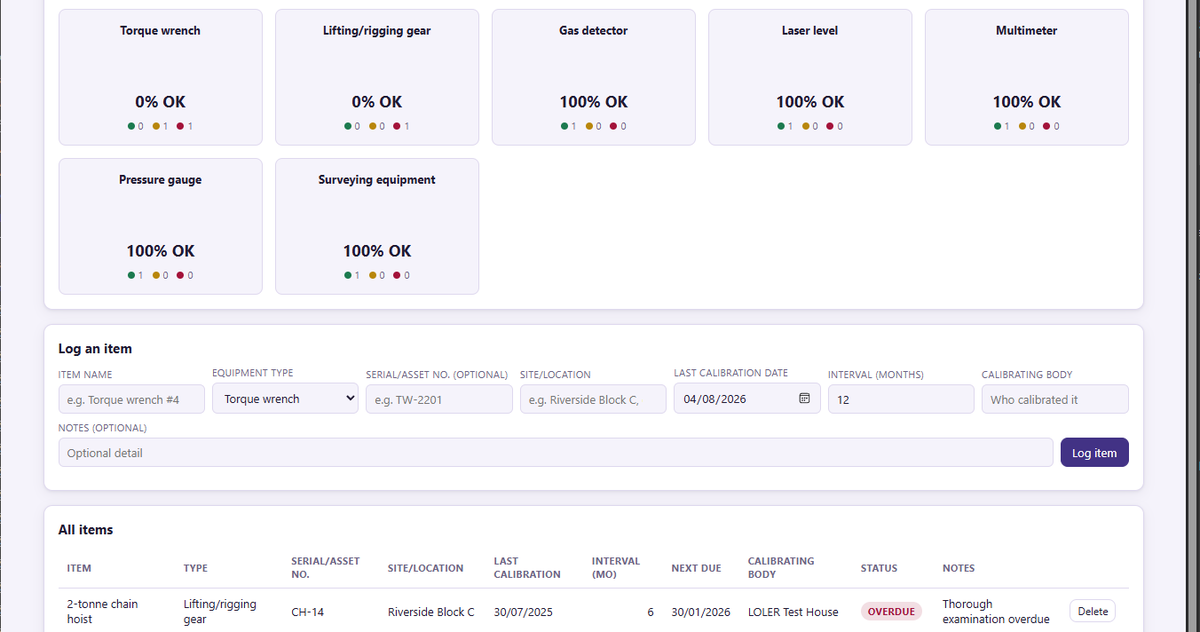Click the STATUS column header
This screenshot has width=1200, height=632.
879,568
